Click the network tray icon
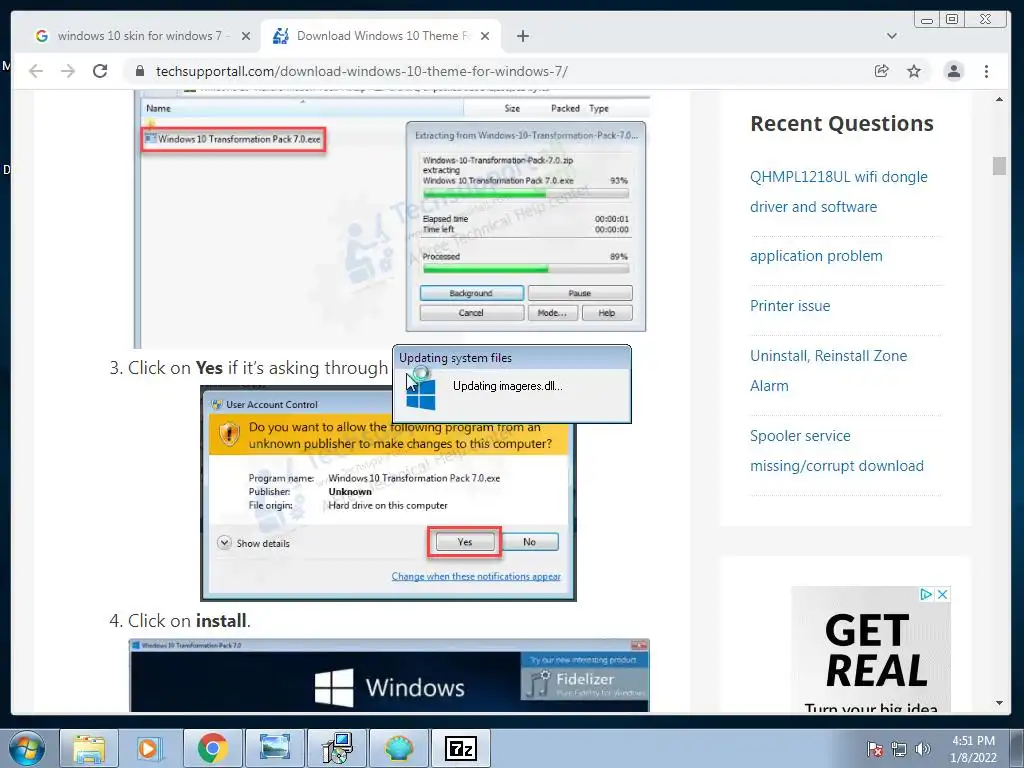 (x=899, y=749)
